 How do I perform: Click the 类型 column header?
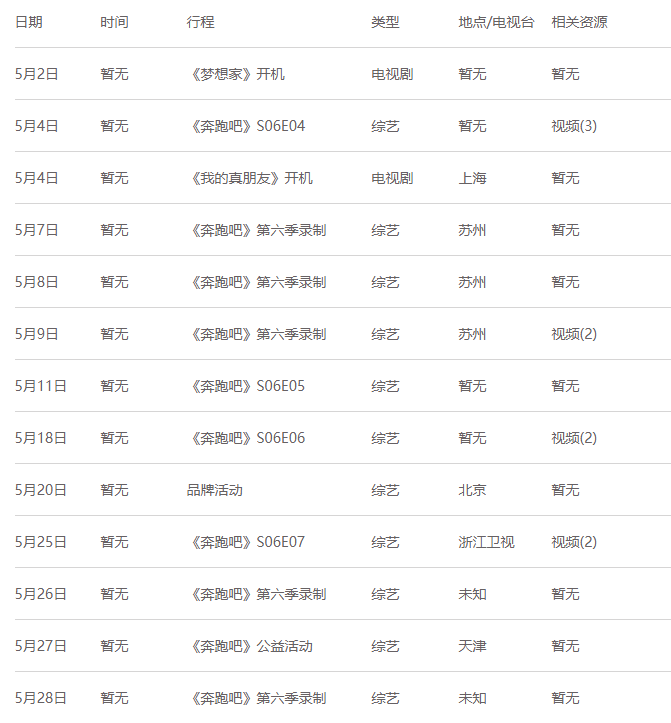385,22
